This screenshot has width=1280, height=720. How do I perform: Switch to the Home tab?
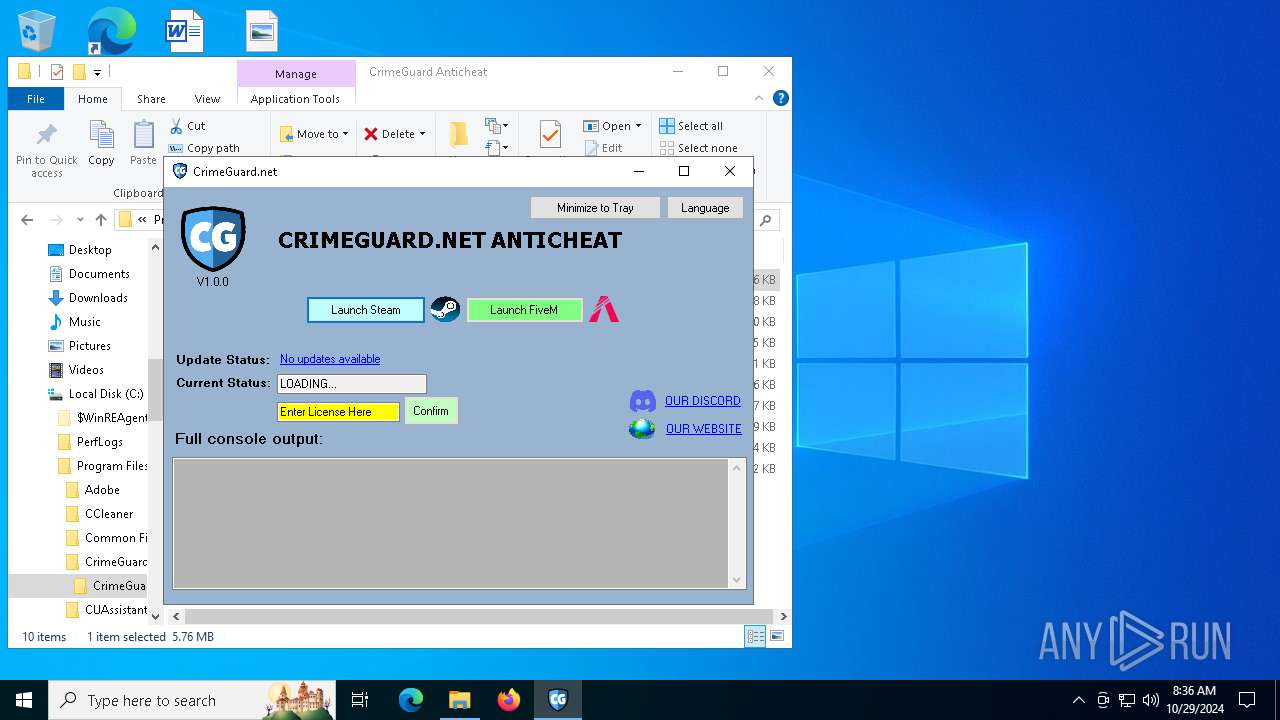pos(93,99)
